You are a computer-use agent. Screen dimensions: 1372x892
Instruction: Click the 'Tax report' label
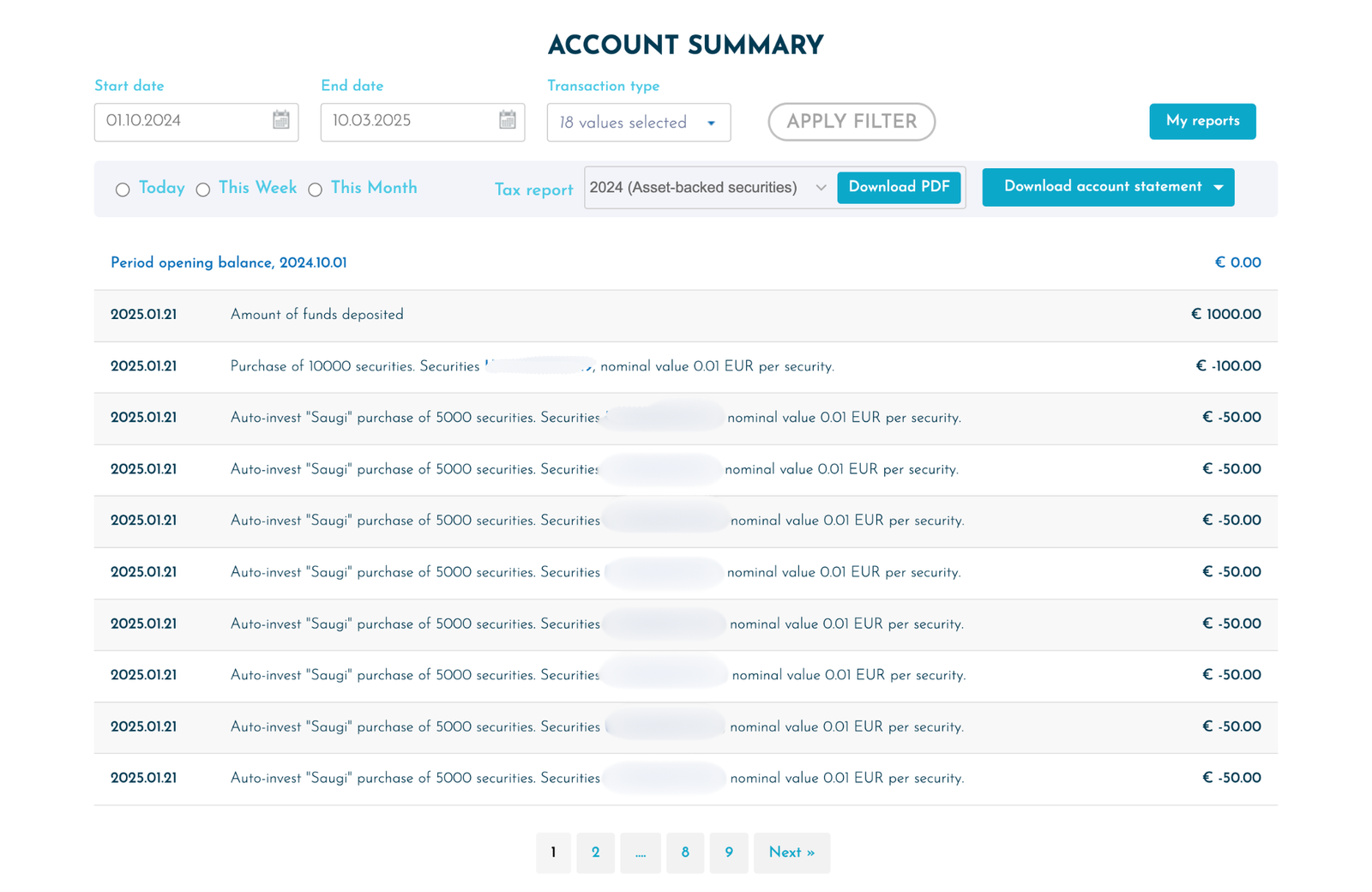pyautogui.click(x=533, y=190)
